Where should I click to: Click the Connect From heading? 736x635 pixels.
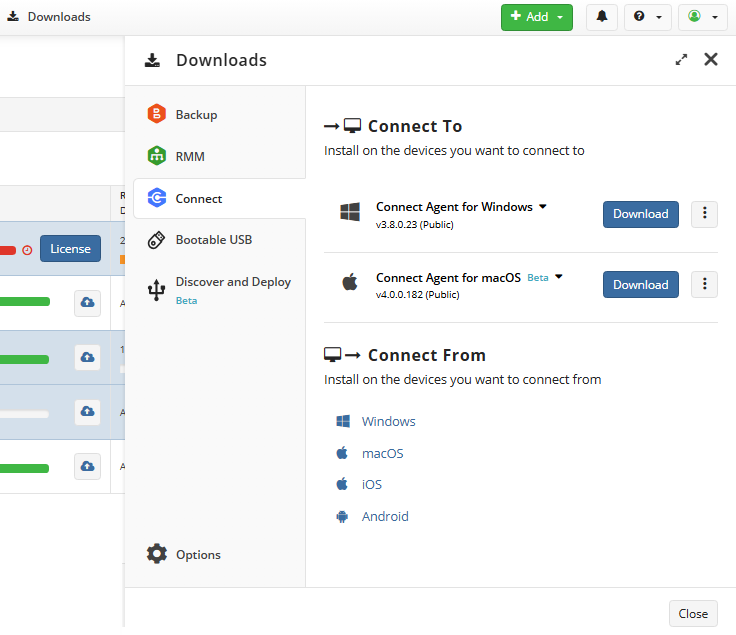point(427,355)
